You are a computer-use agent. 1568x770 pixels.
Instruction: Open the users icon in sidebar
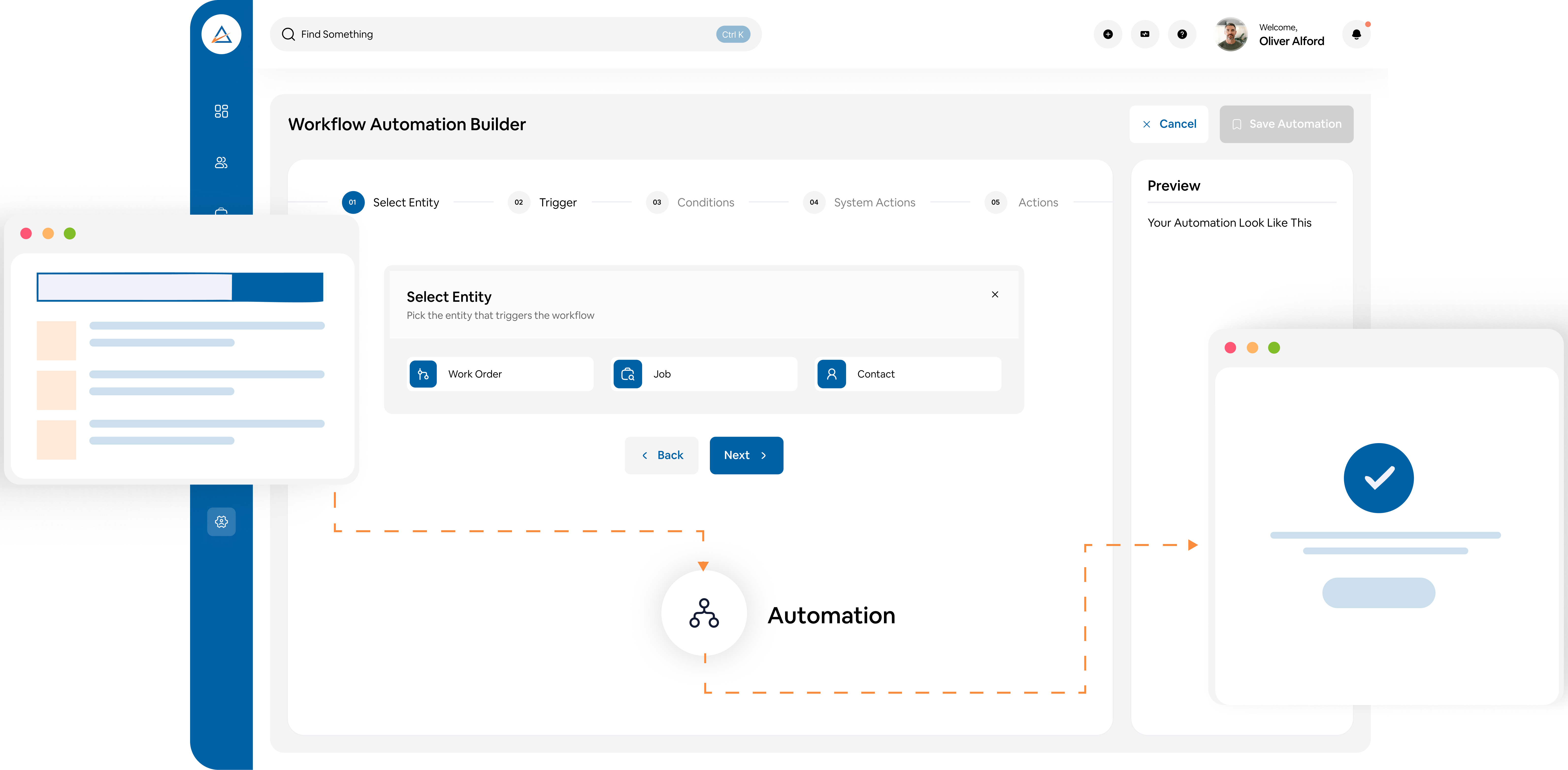(x=222, y=162)
